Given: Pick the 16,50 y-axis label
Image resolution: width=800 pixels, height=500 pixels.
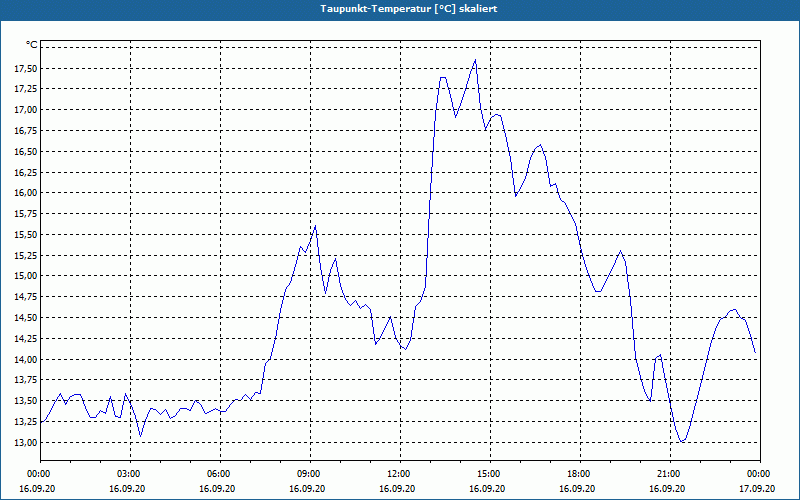Looking at the screenshot, I should [x=27, y=152].
